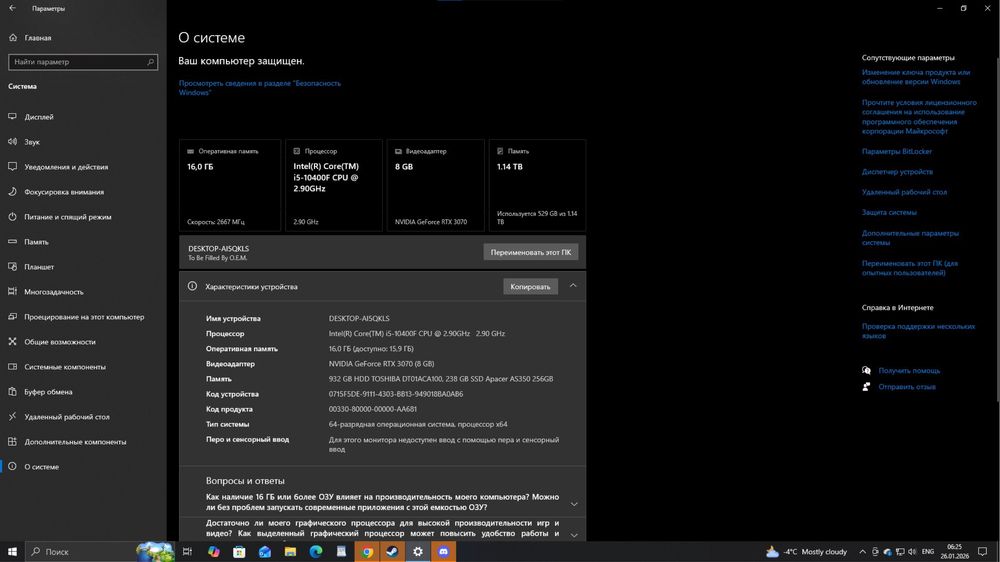Click the taskbar Поиск search box

coord(100,551)
